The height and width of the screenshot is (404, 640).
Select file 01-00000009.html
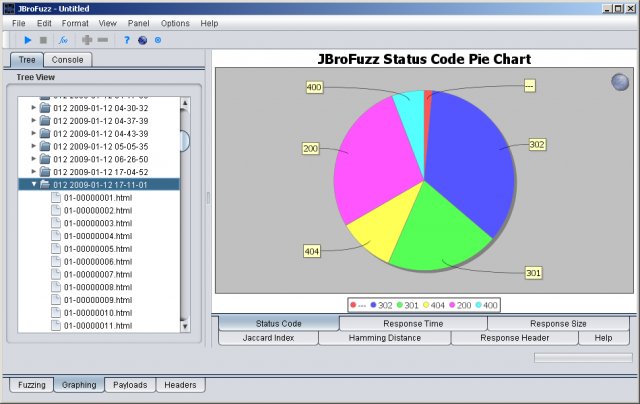click(x=98, y=300)
